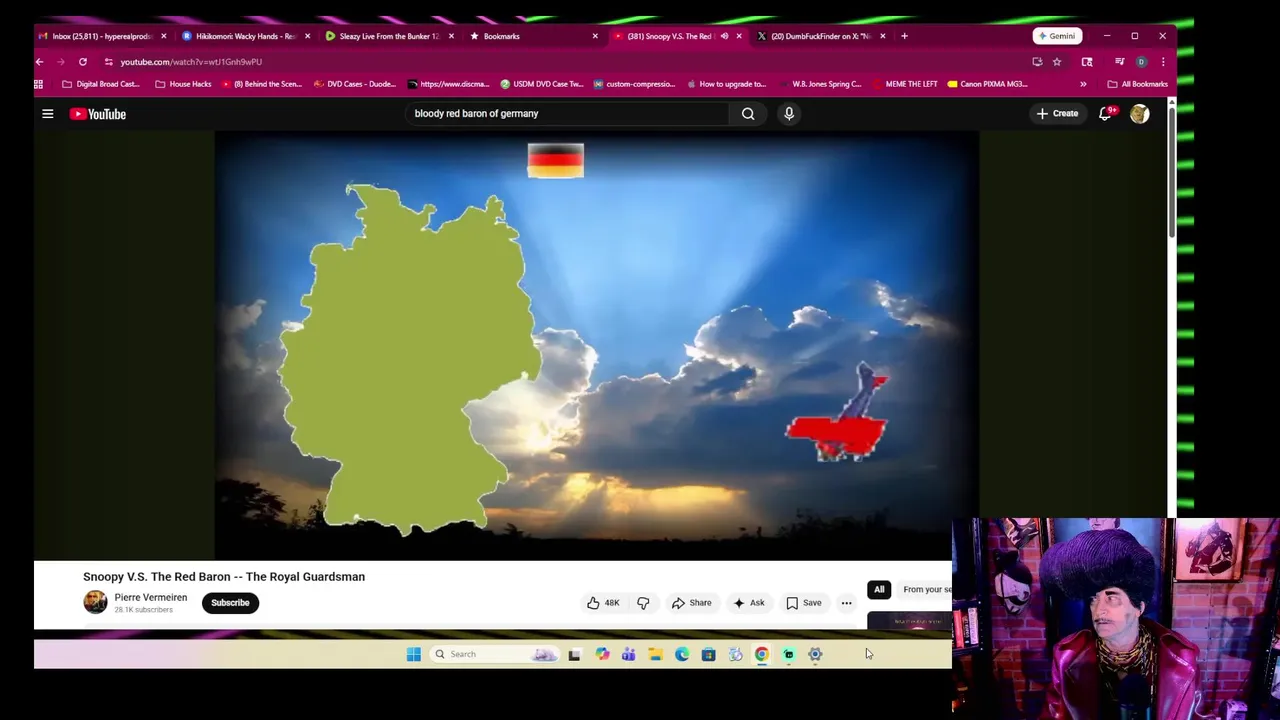Open Pierre Vermeiren channel name link

[x=150, y=597]
